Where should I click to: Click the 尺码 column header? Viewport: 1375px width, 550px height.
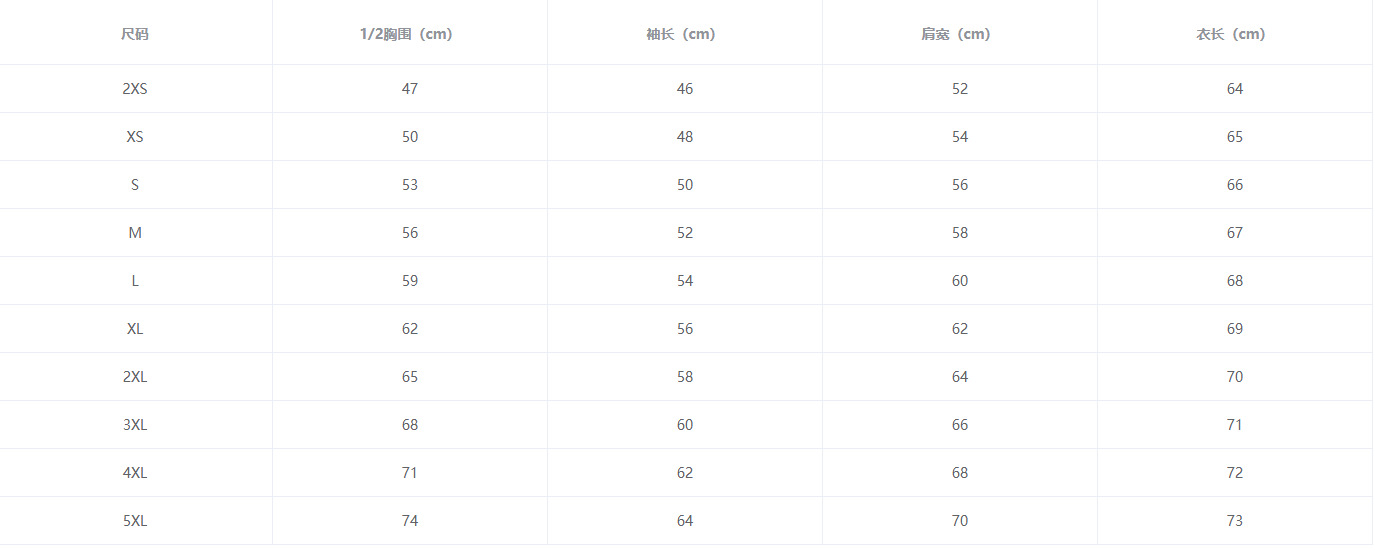[135, 34]
